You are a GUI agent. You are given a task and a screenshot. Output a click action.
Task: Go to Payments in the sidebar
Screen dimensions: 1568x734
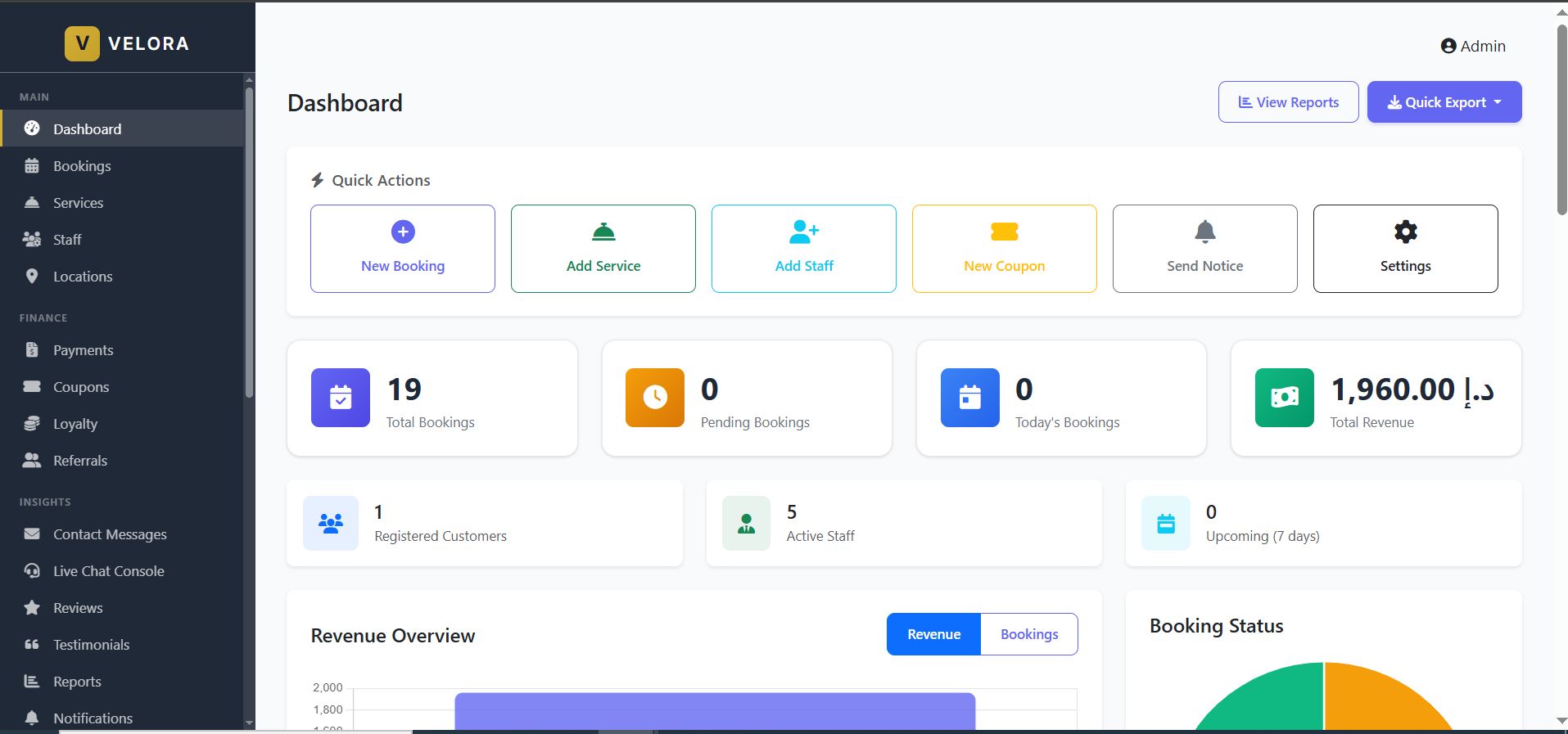122,349
